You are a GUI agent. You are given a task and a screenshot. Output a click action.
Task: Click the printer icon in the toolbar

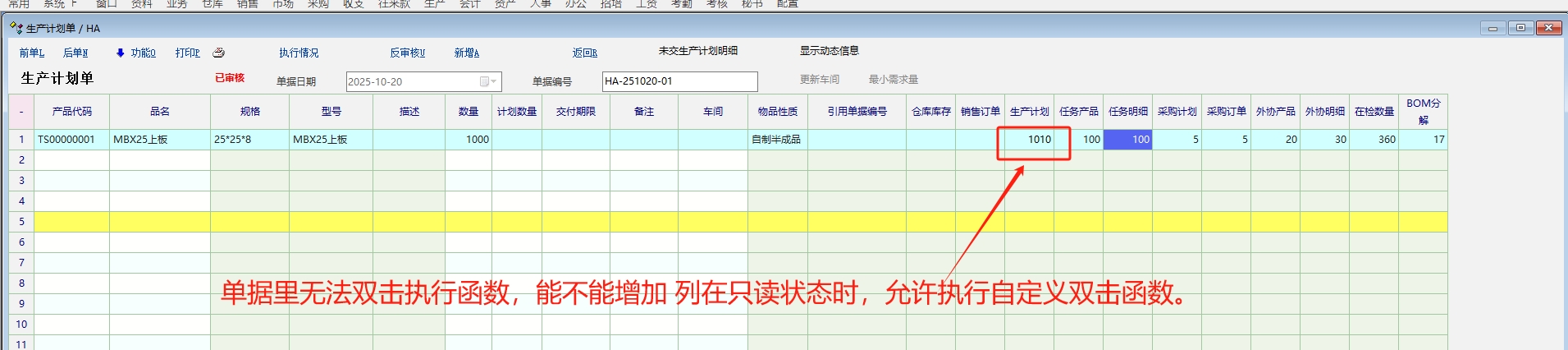pyautogui.click(x=218, y=53)
